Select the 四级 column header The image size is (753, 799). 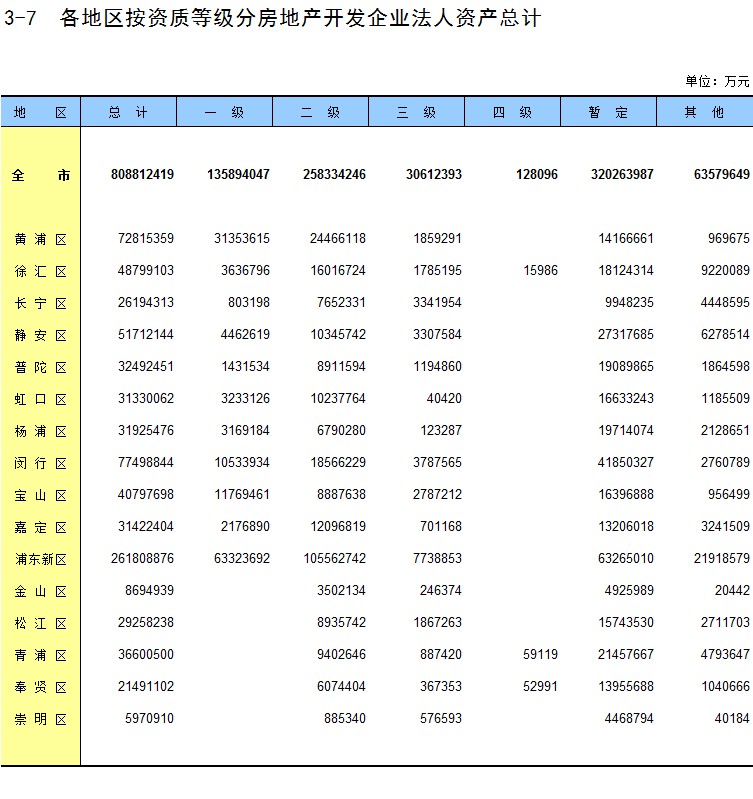click(x=512, y=113)
